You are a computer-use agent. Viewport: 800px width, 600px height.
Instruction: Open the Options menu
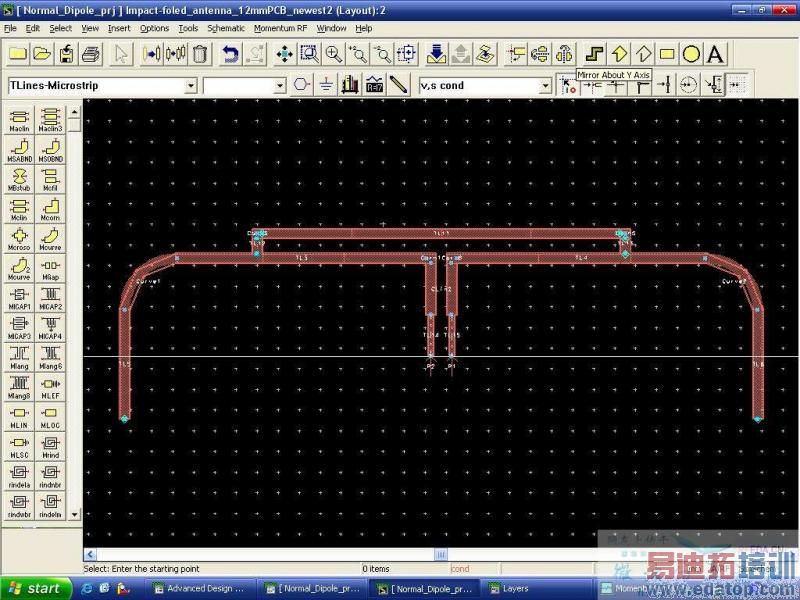point(154,29)
